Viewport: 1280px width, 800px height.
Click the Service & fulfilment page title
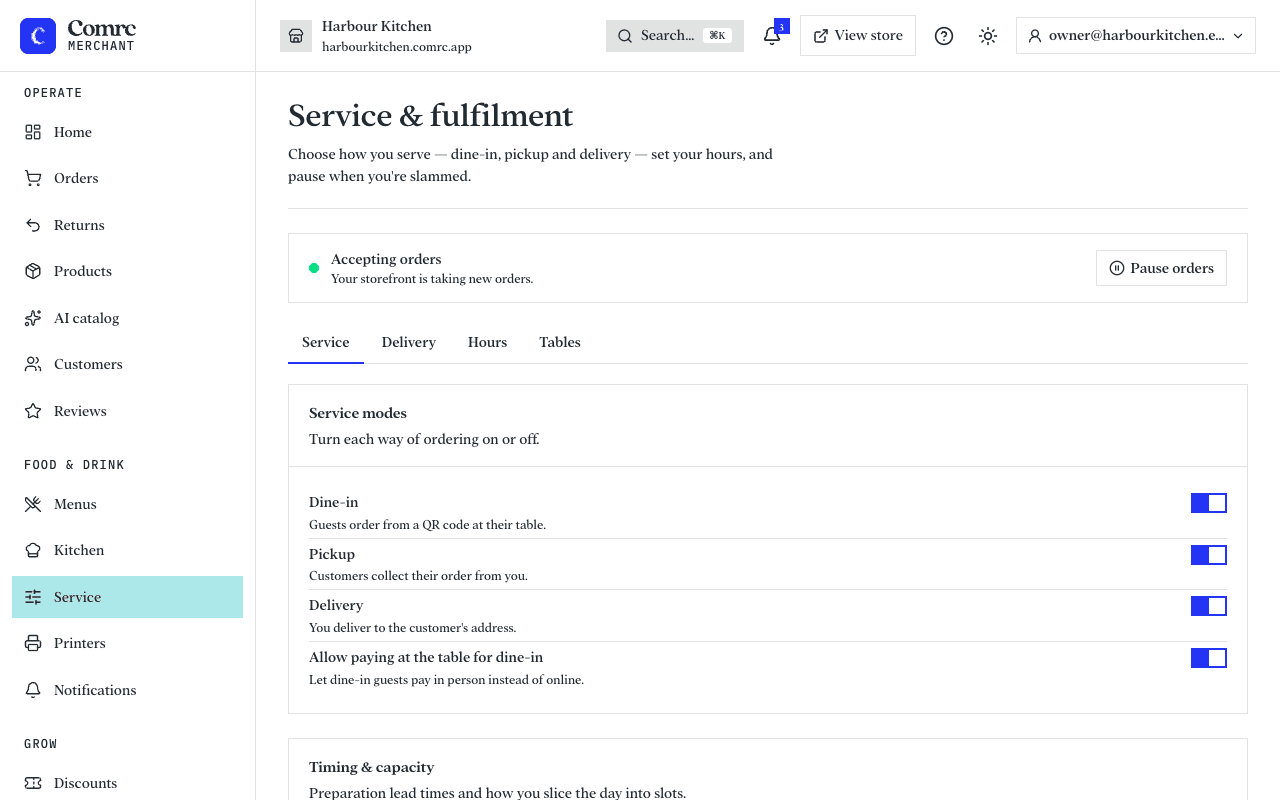(x=431, y=116)
